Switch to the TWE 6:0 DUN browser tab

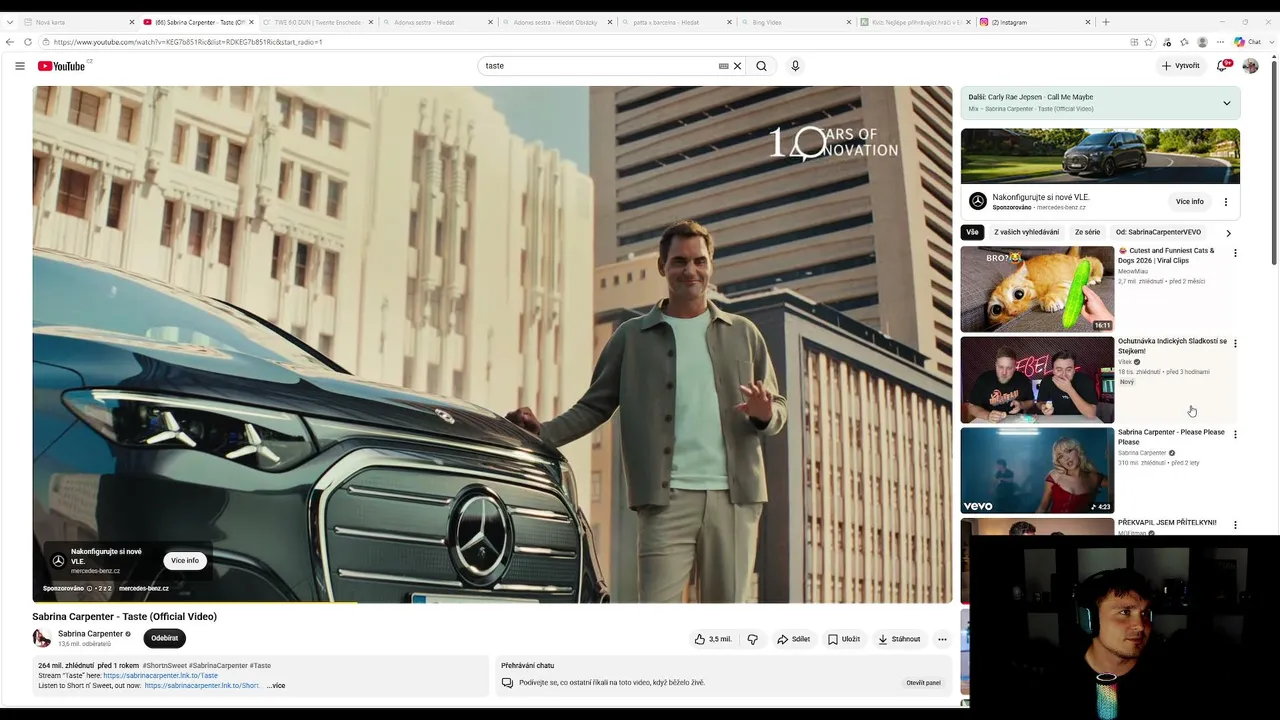317,22
